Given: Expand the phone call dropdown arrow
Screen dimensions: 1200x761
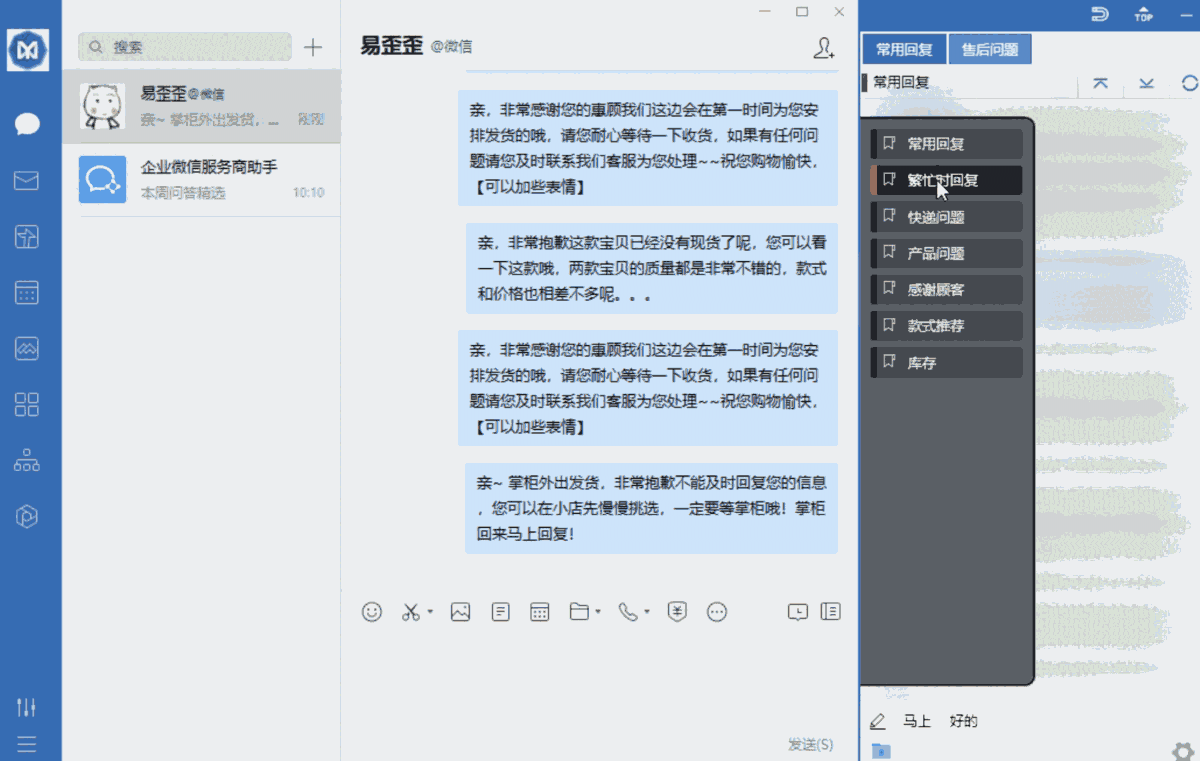Looking at the screenshot, I should pyautogui.click(x=647, y=614).
